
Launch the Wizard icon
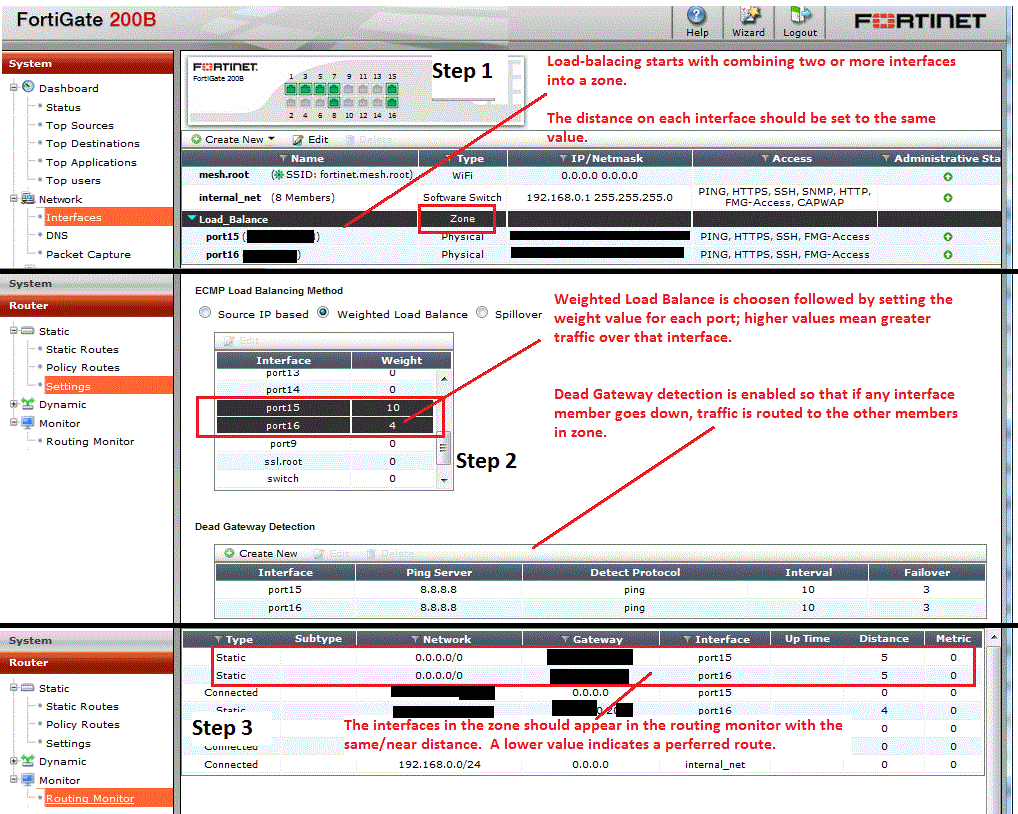(749, 16)
